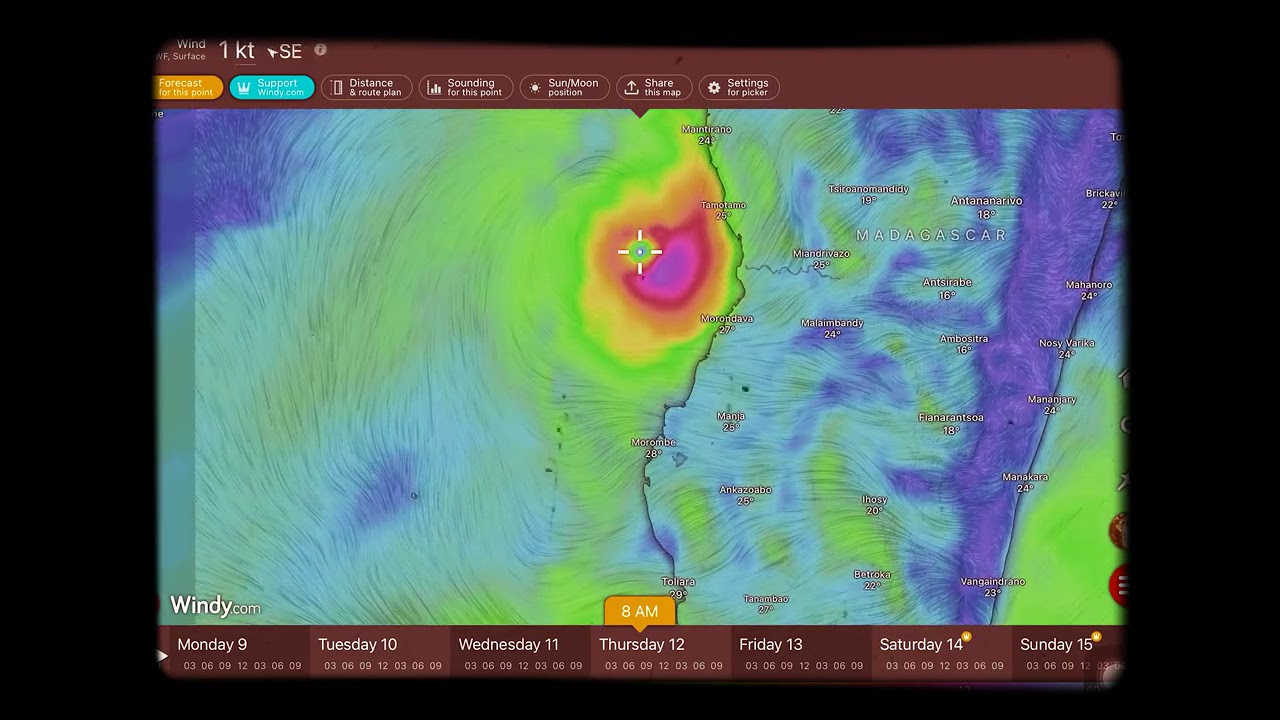Click the Windy.com logo
Viewport: 1280px width, 720px height.
point(215,605)
